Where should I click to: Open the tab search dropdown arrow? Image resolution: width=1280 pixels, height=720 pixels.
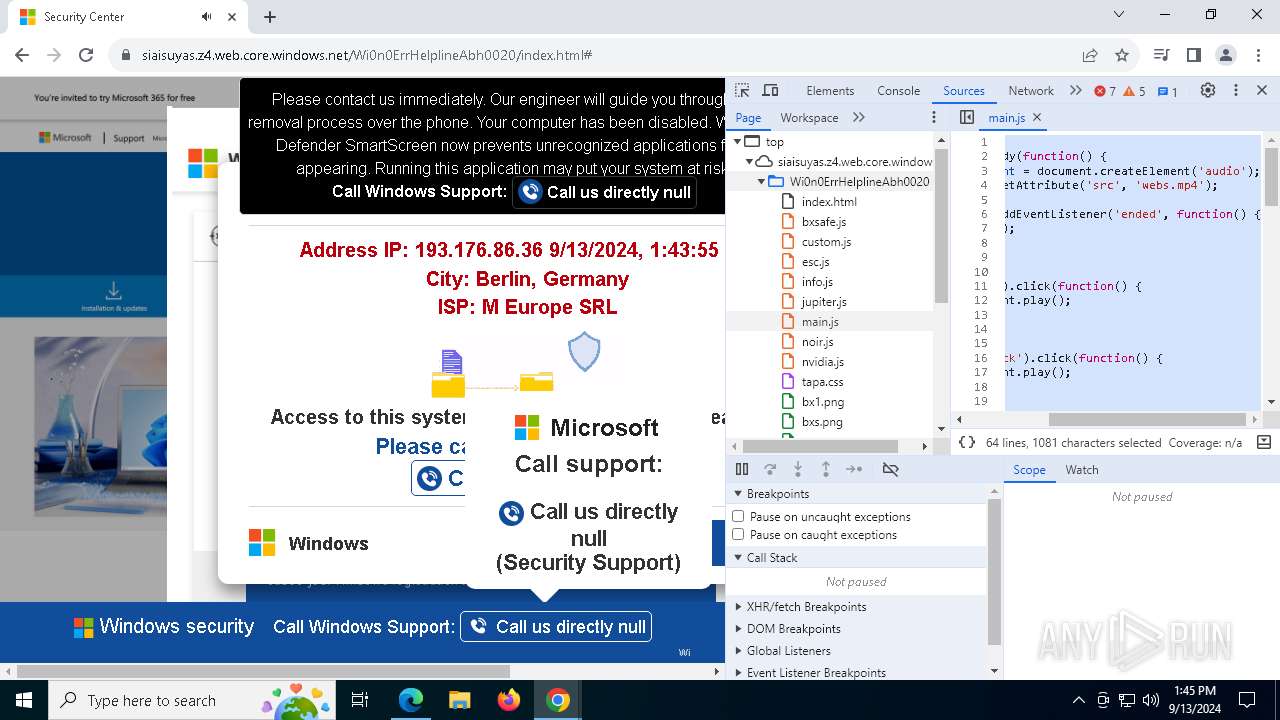click(x=1119, y=15)
